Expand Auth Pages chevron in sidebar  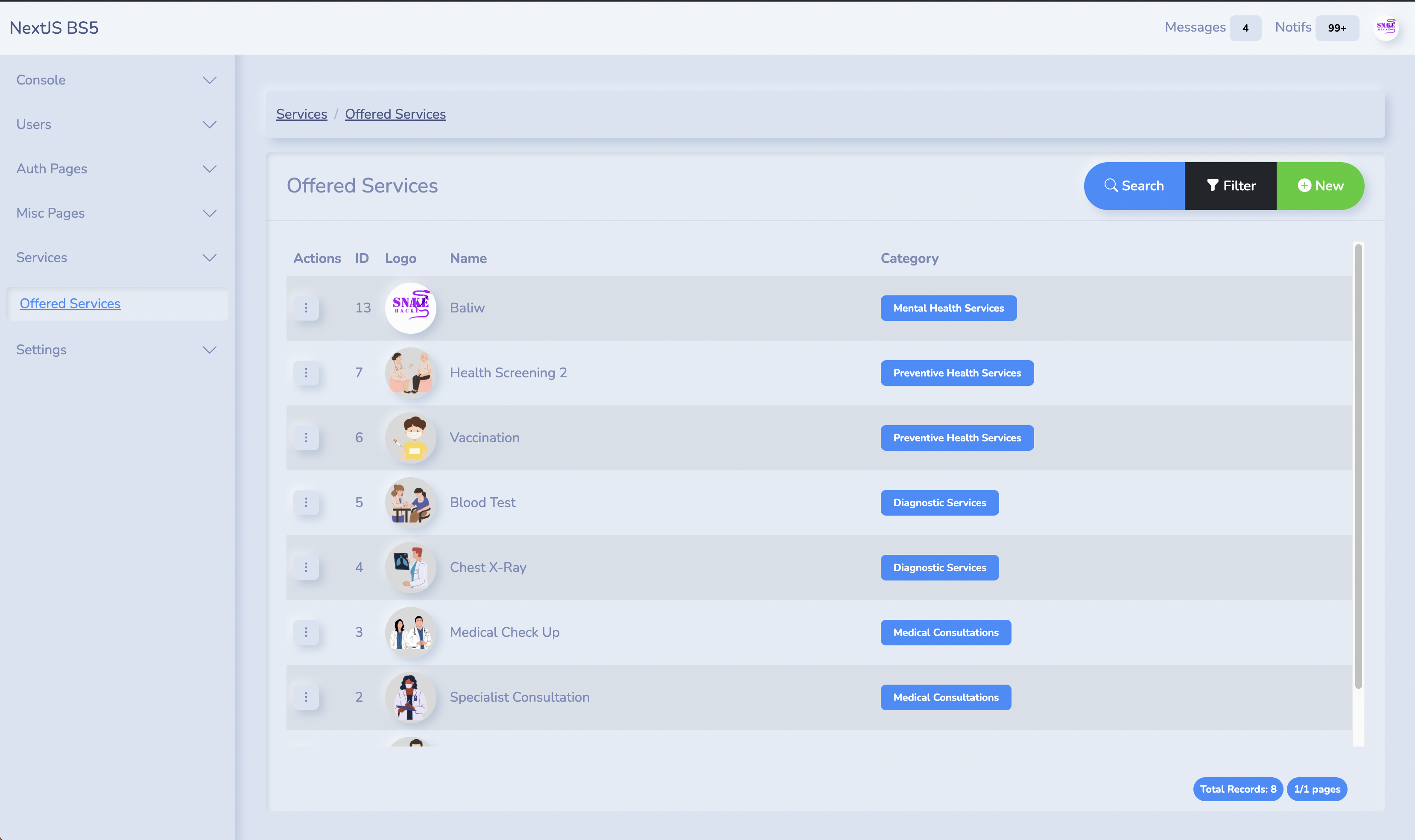[210, 169]
